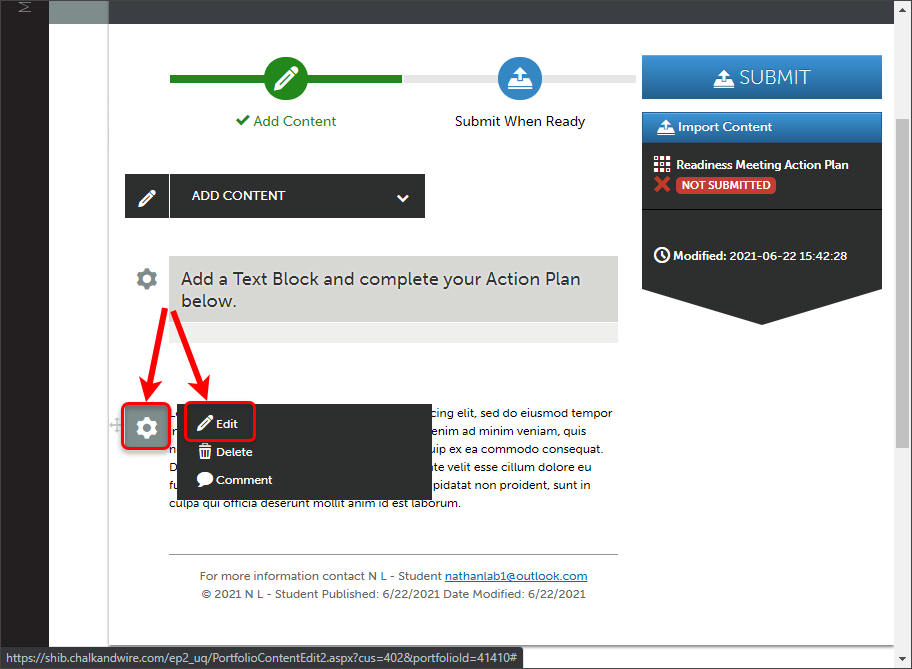Screen dimensions: 912x669
Task: Open the nathanlab1@outlook.com email link
Action: tap(515, 576)
